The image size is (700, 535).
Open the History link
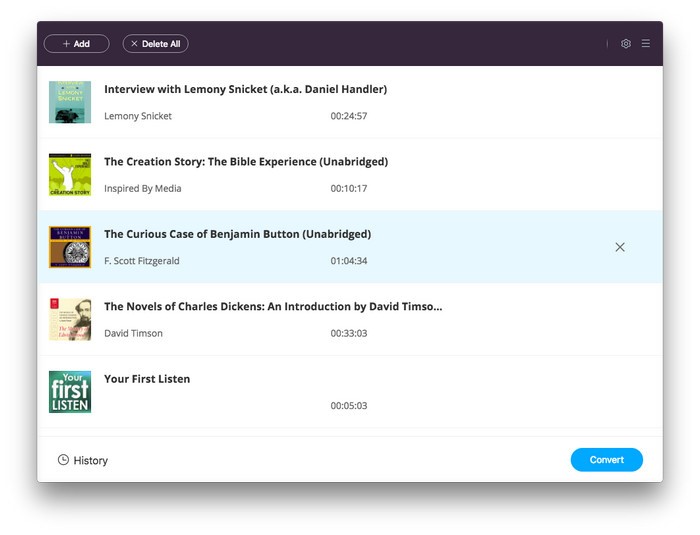point(90,461)
